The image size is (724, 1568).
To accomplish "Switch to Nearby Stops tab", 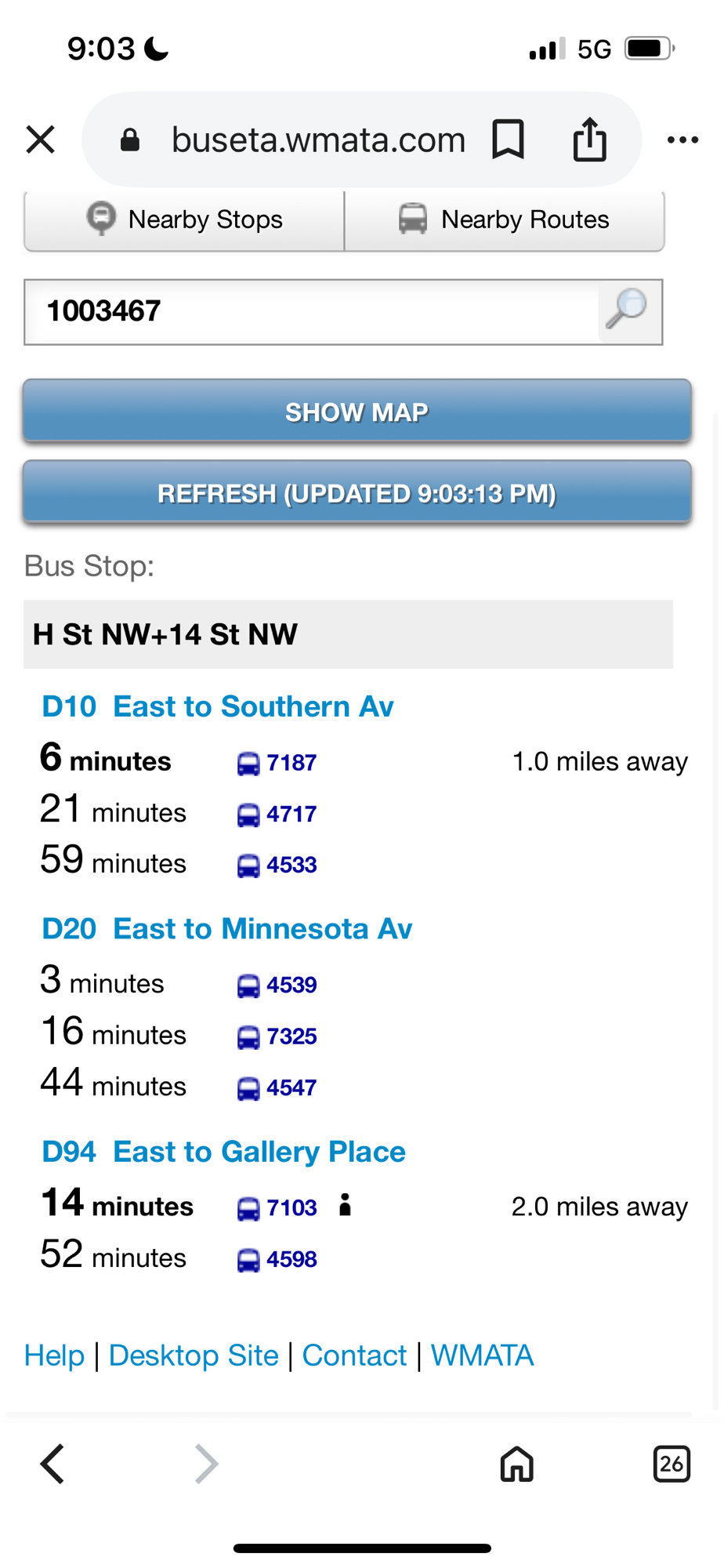I will (185, 220).
